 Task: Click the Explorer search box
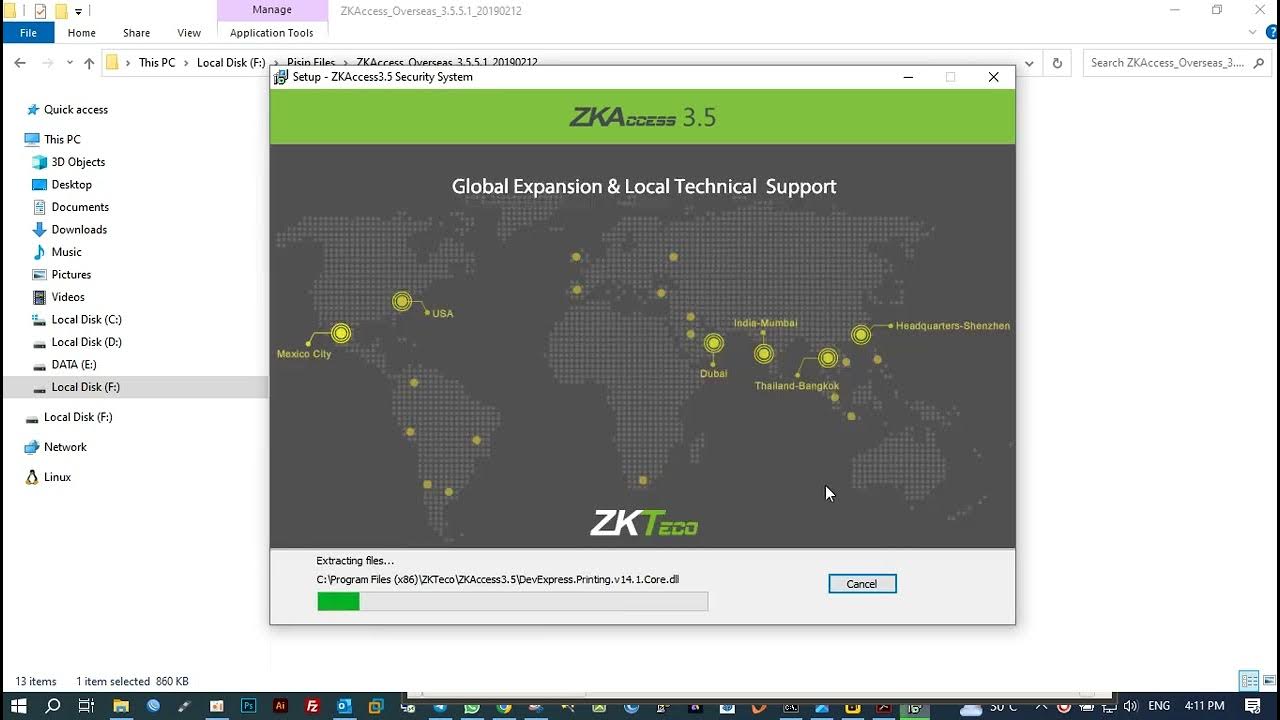[x=1177, y=62]
